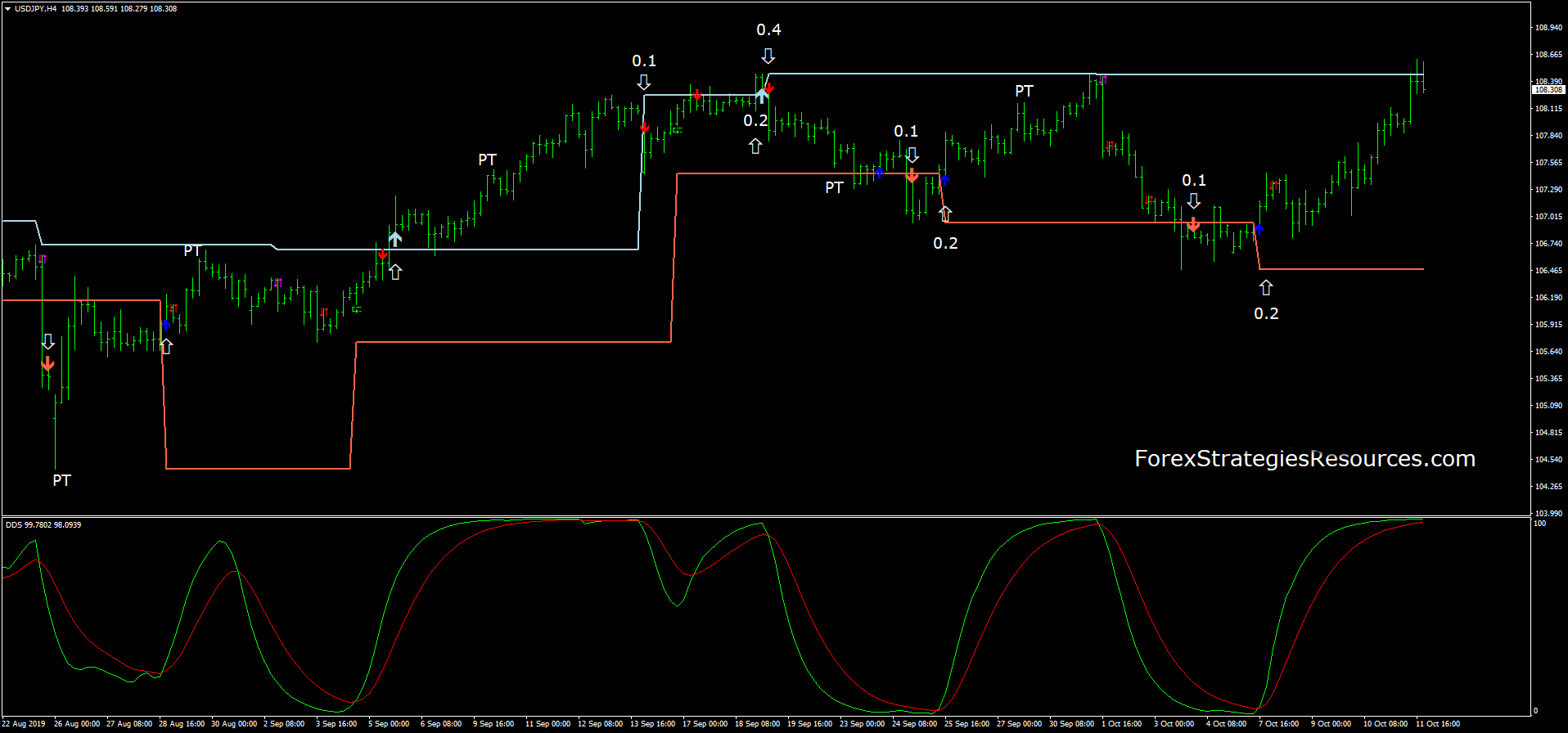The height and width of the screenshot is (733, 1568).
Task: Click the DDS 99.7802 98.0939 indicator label
Action: point(43,524)
